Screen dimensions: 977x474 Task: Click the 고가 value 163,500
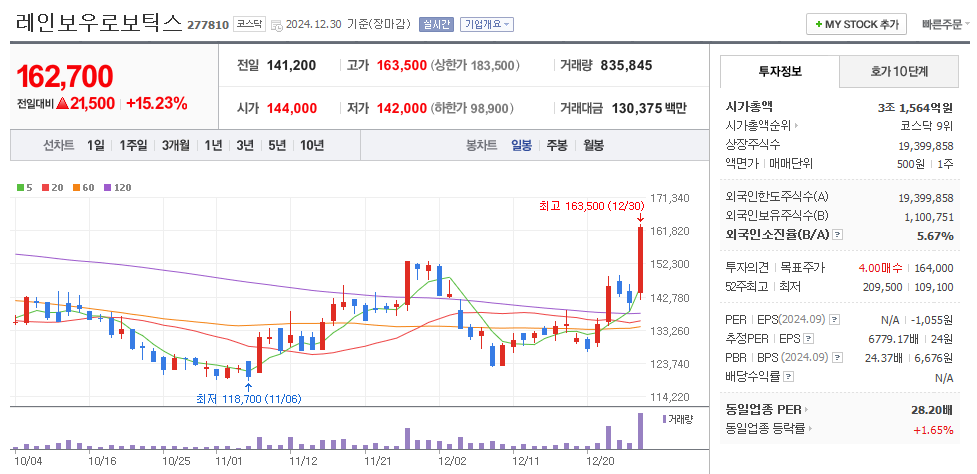402,65
